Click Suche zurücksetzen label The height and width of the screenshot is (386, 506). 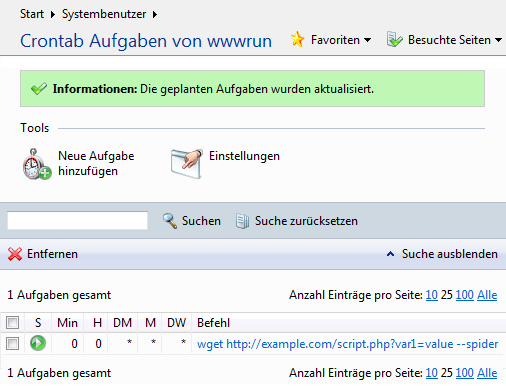[306, 221]
